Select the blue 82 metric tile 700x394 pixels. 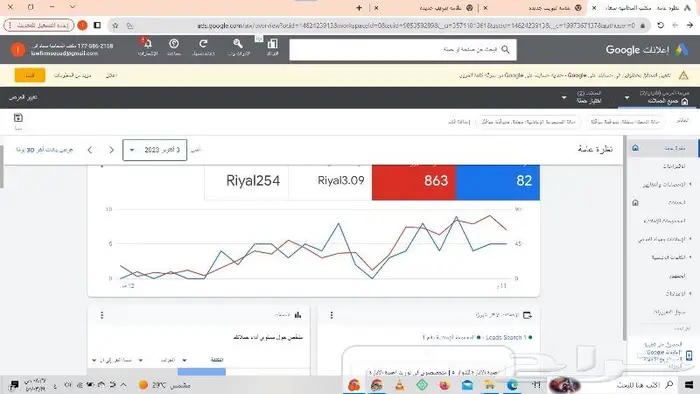point(498,182)
